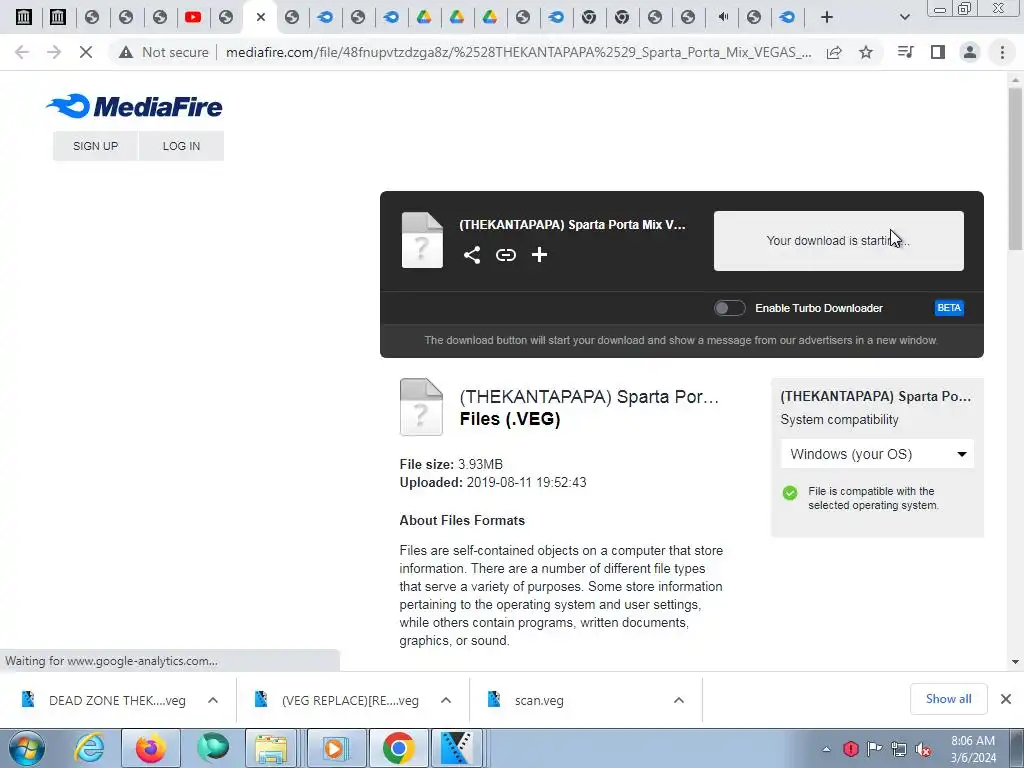Click the file icon in the dark panel
The image size is (1024, 768).
pos(422,240)
